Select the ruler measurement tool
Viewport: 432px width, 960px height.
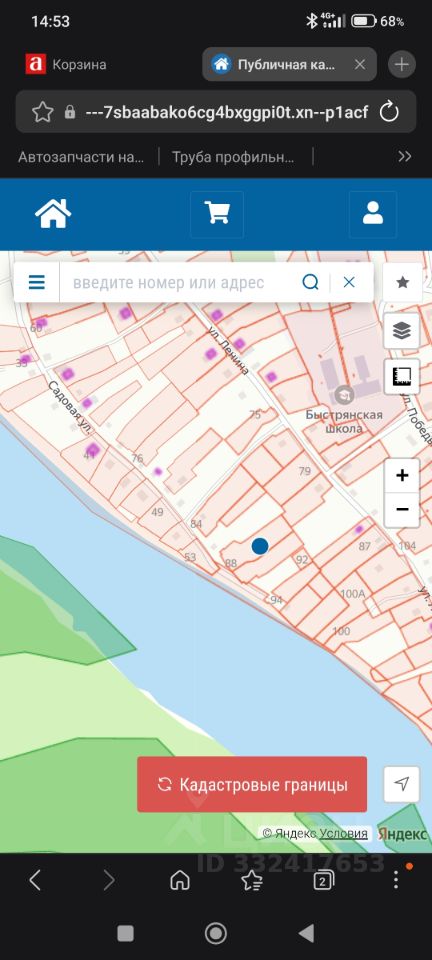[402, 377]
